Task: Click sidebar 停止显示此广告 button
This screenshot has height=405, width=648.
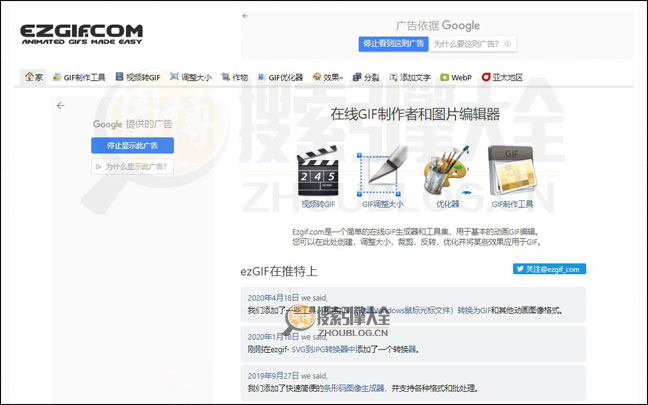Action: [x=132, y=145]
